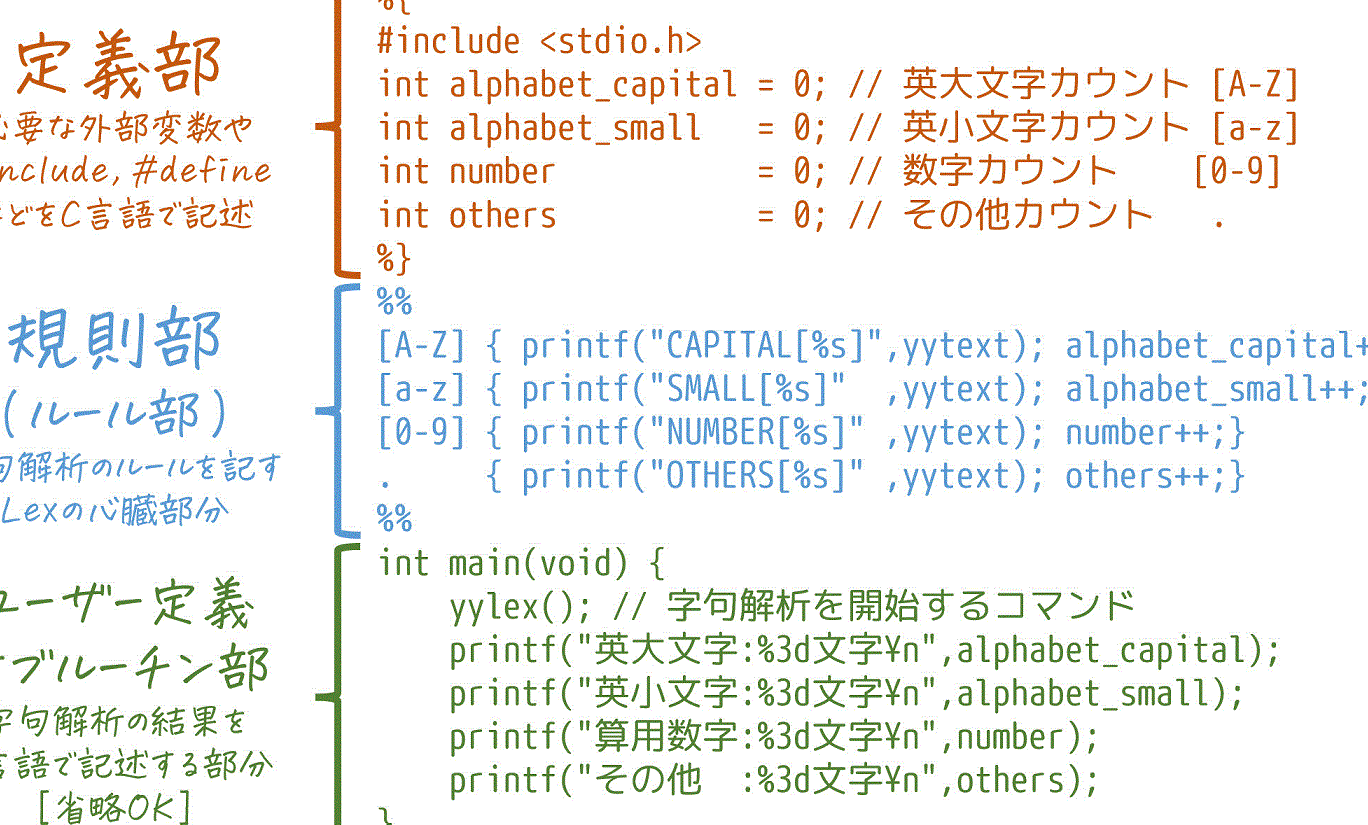Viewport: 1368px width, 825px height.
Task: Click the yylex() function call
Action: point(513,606)
